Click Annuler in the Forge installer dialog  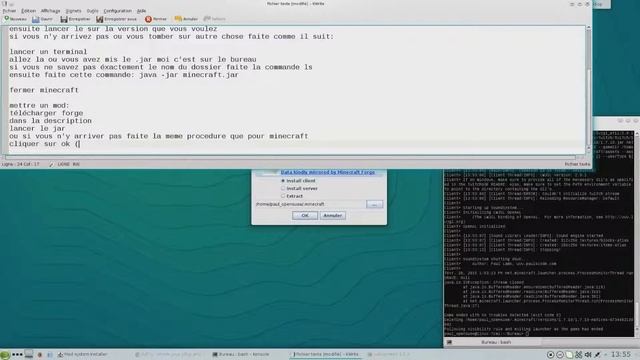pyautogui.click(x=333, y=216)
